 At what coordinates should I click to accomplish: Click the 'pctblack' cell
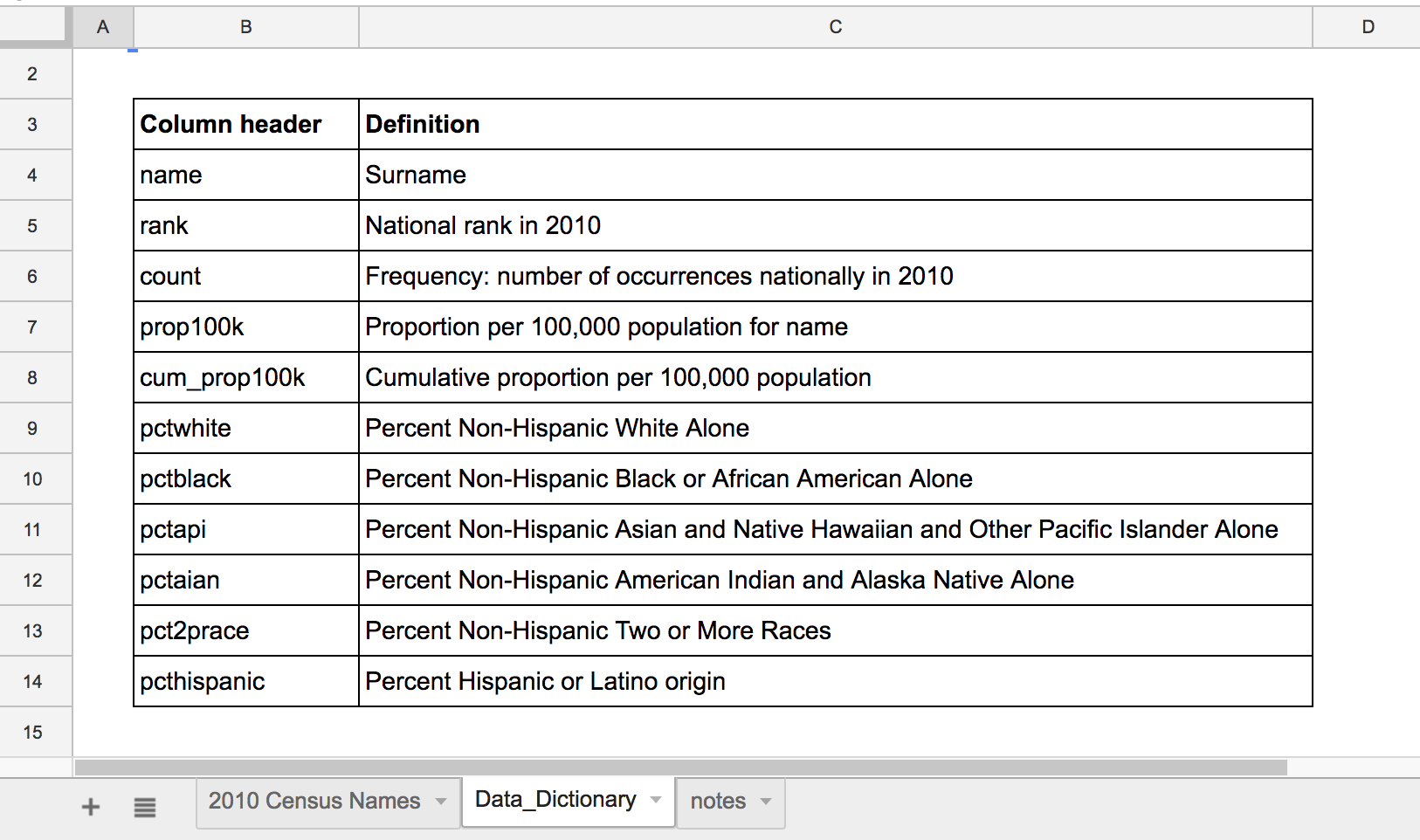coord(246,479)
